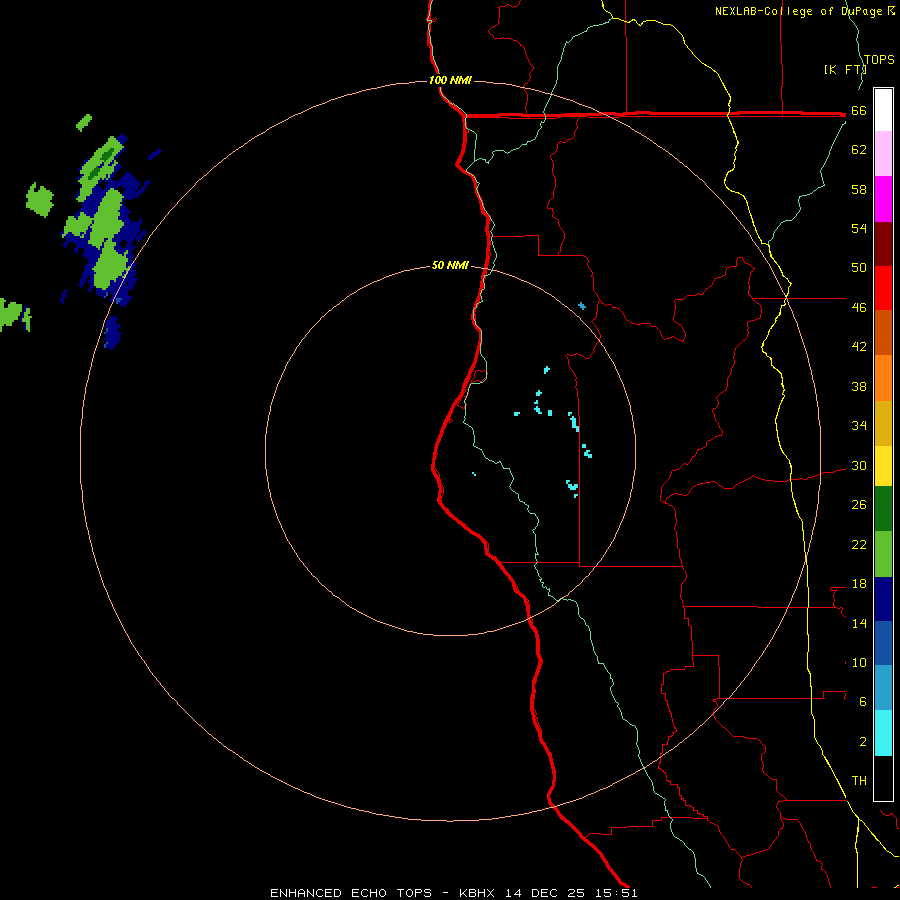Viewport: 900px width, 900px height.
Task: Click the medium blue legend swatch below 14
Action: coord(883,643)
